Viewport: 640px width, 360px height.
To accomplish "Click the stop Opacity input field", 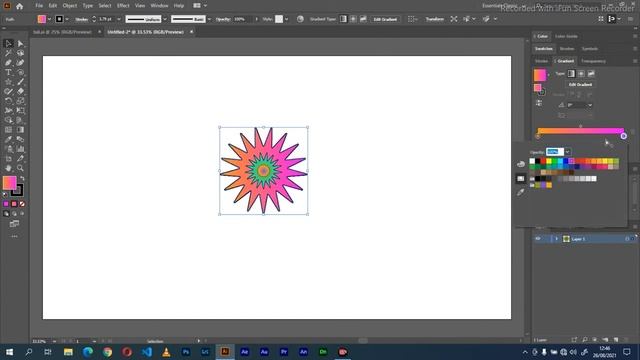I will (554, 152).
